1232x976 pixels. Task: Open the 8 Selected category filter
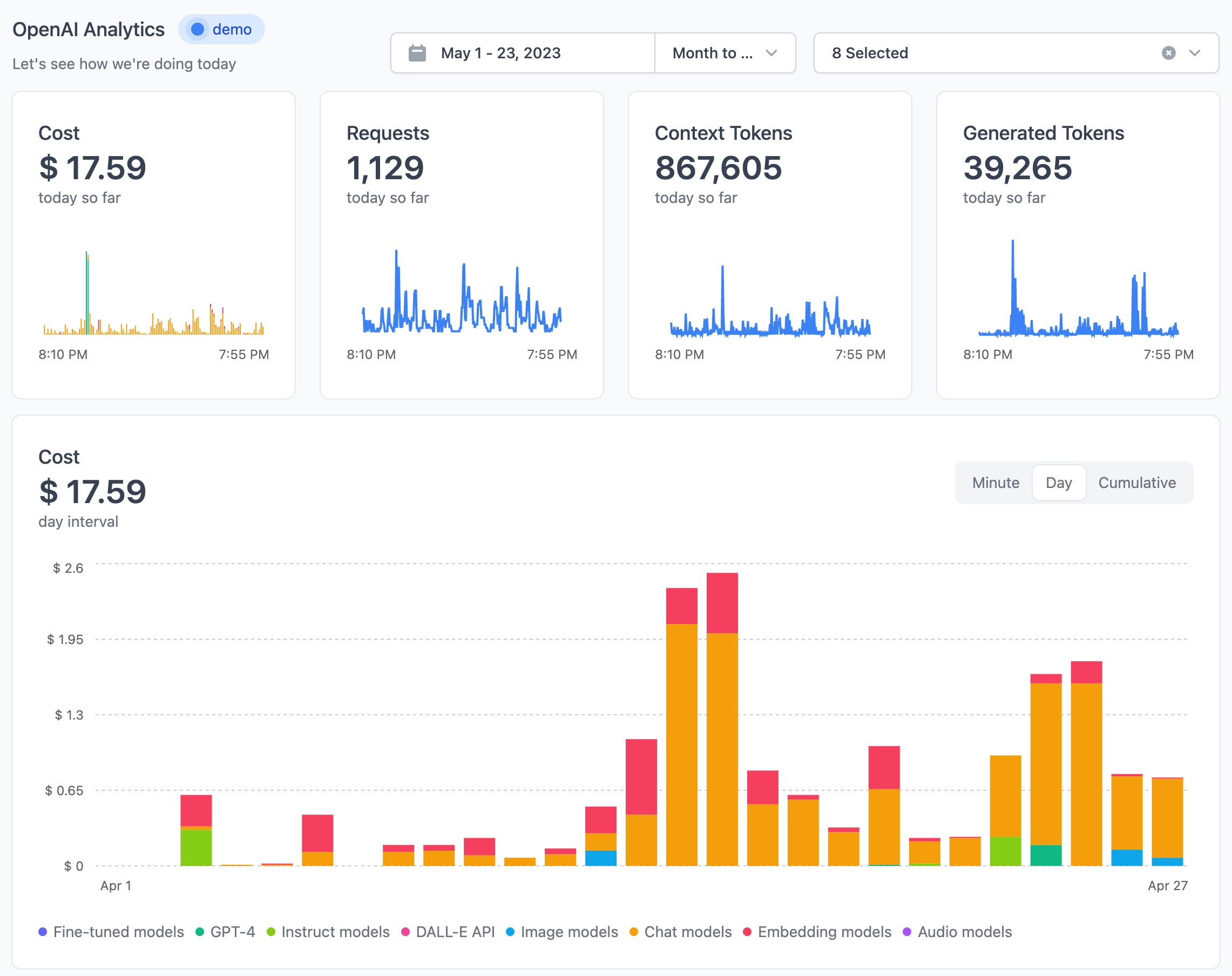tap(1016, 53)
